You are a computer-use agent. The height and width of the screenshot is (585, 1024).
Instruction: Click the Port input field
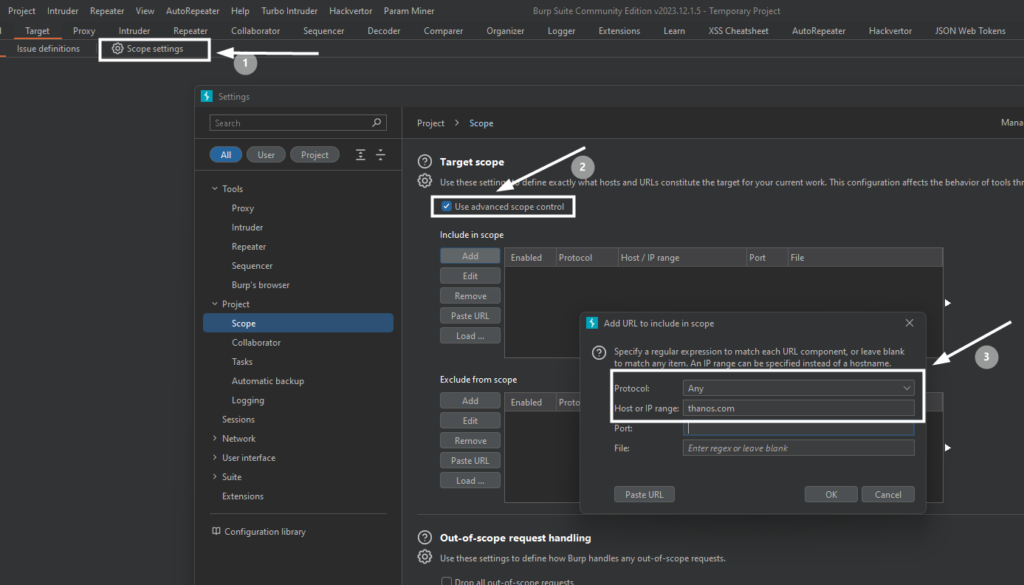[798, 428]
